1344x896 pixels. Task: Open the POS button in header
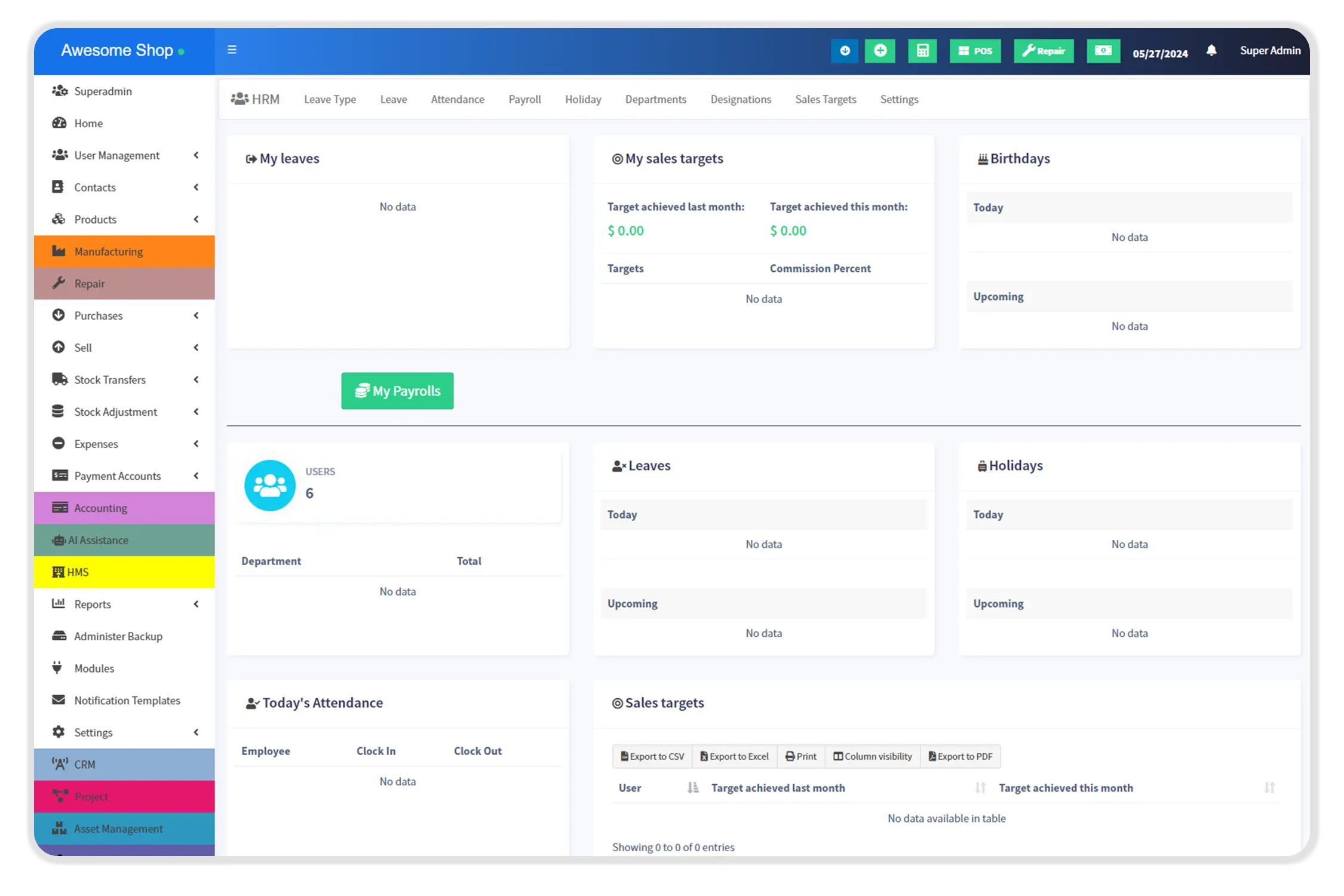click(x=975, y=51)
